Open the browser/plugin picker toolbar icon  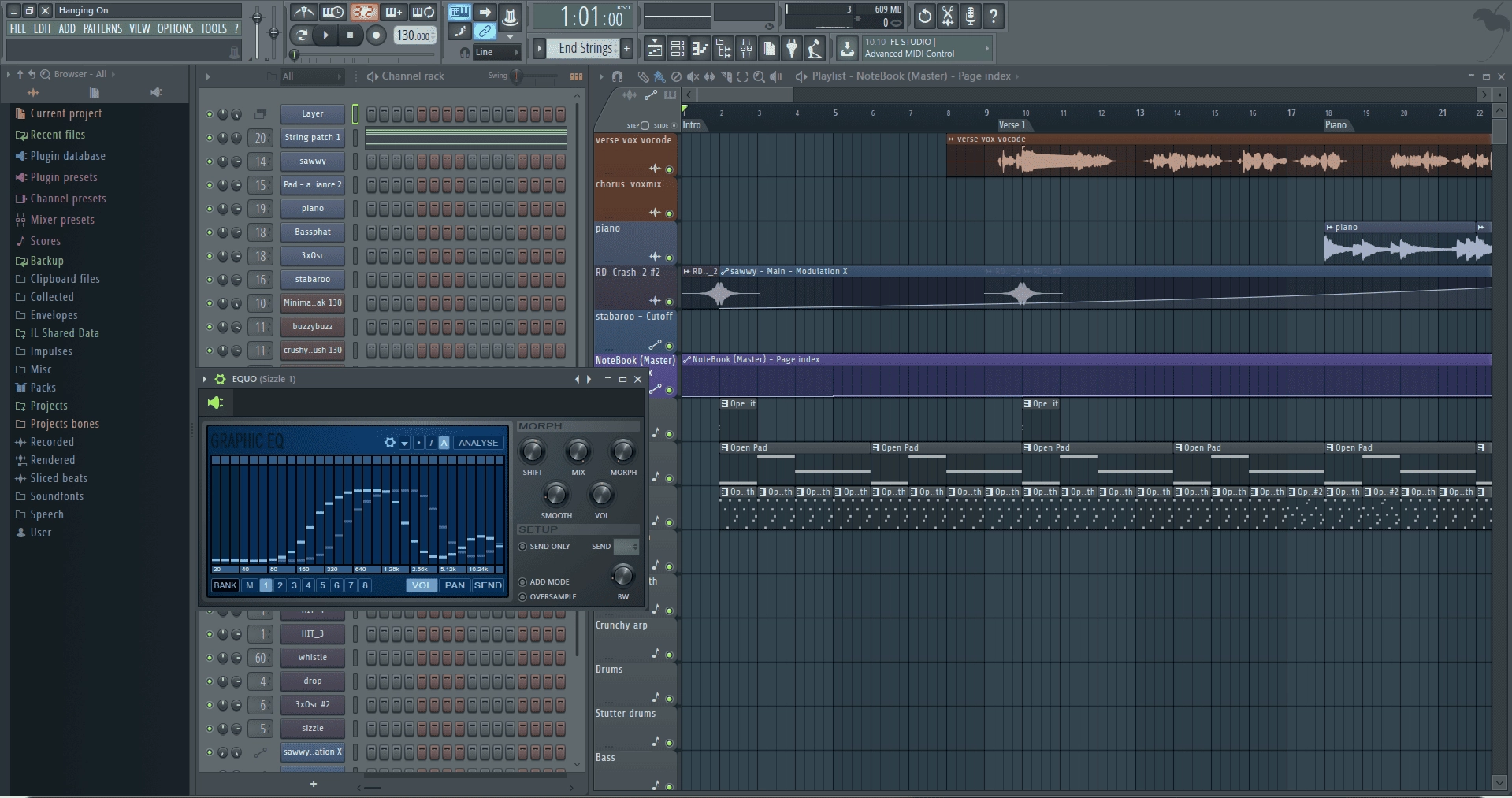point(723,49)
